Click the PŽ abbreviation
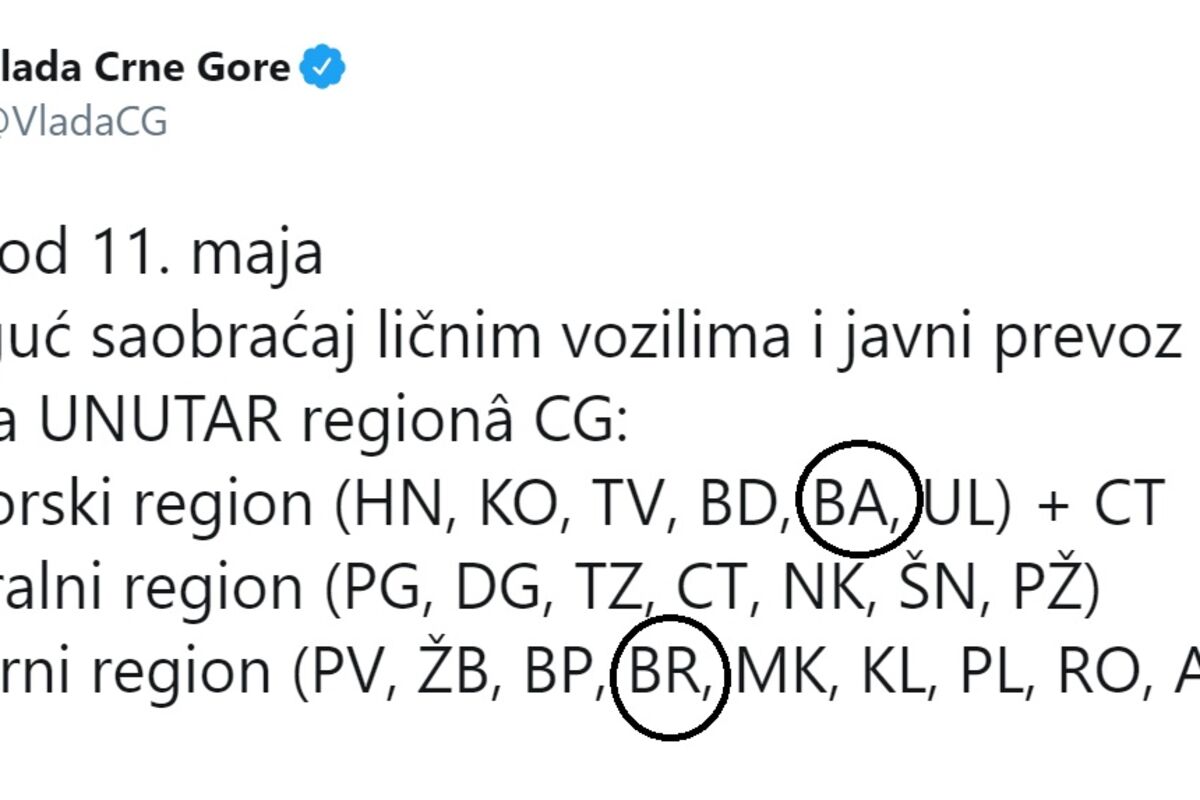The width and height of the screenshot is (1200, 800). [x=1051, y=590]
